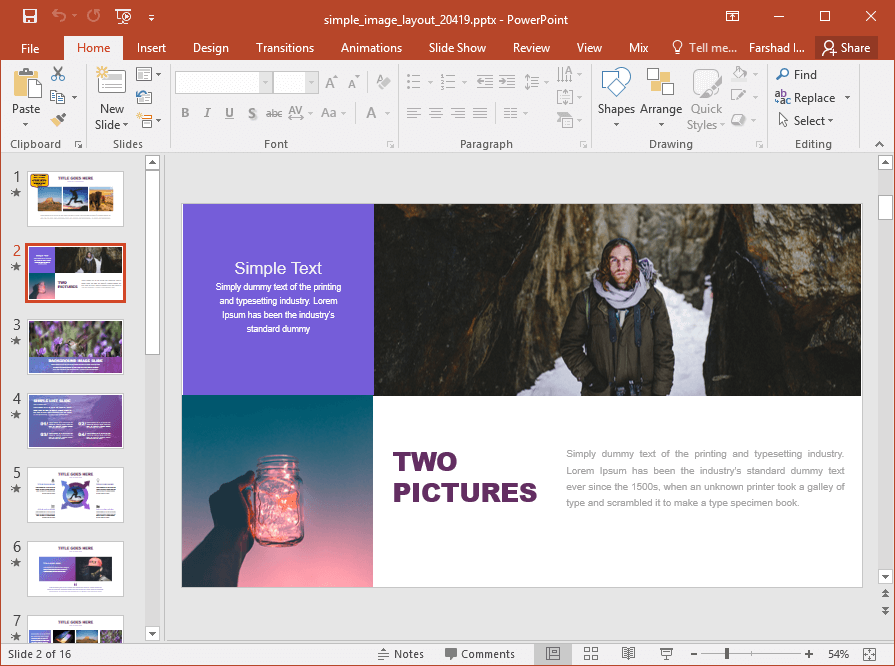Open the Slide Show menu tab
895x666 pixels.
point(457,47)
